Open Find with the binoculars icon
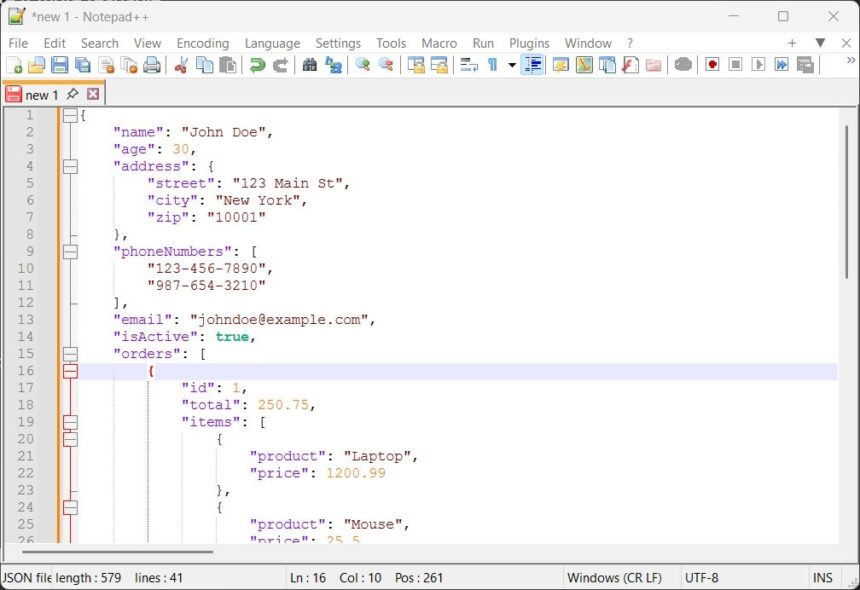This screenshot has width=860, height=590. [x=309, y=65]
